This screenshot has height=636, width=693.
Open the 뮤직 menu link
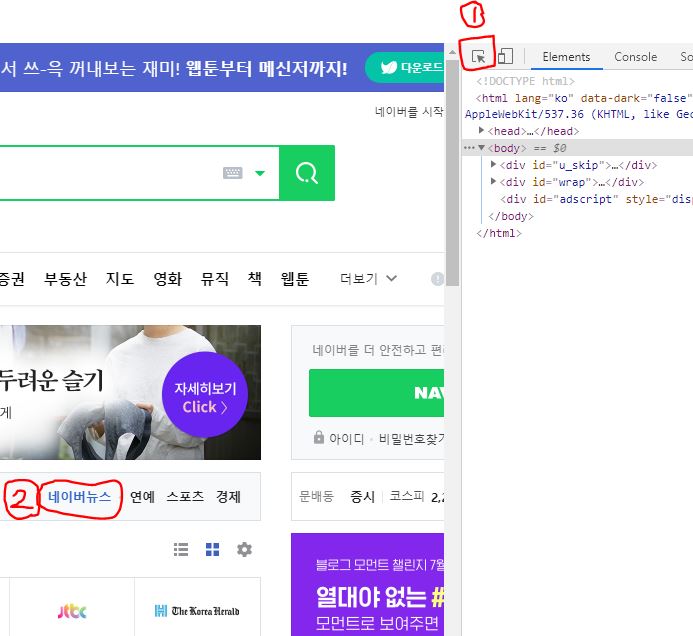click(x=215, y=279)
